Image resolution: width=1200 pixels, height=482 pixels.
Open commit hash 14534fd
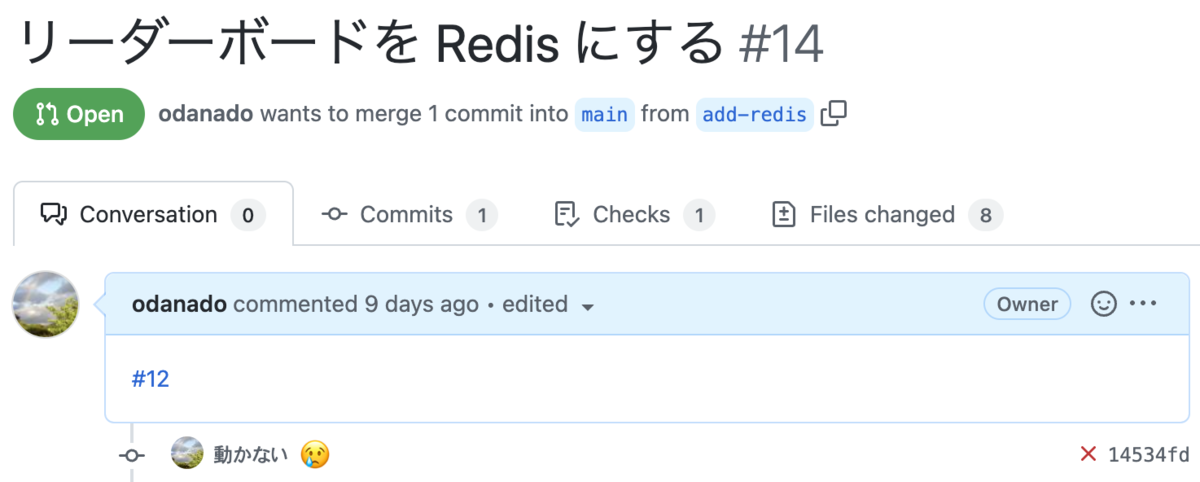(x=1149, y=455)
